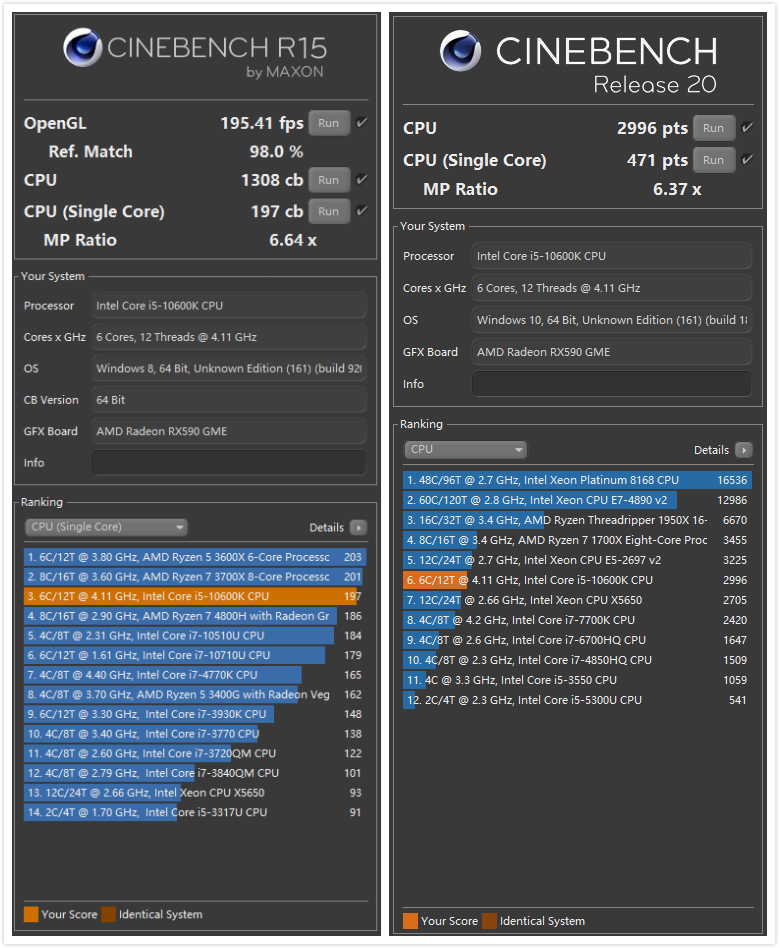Click the Cinebench R15 logo icon
The height and width of the screenshot is (948, 780).
coord(83,48)
